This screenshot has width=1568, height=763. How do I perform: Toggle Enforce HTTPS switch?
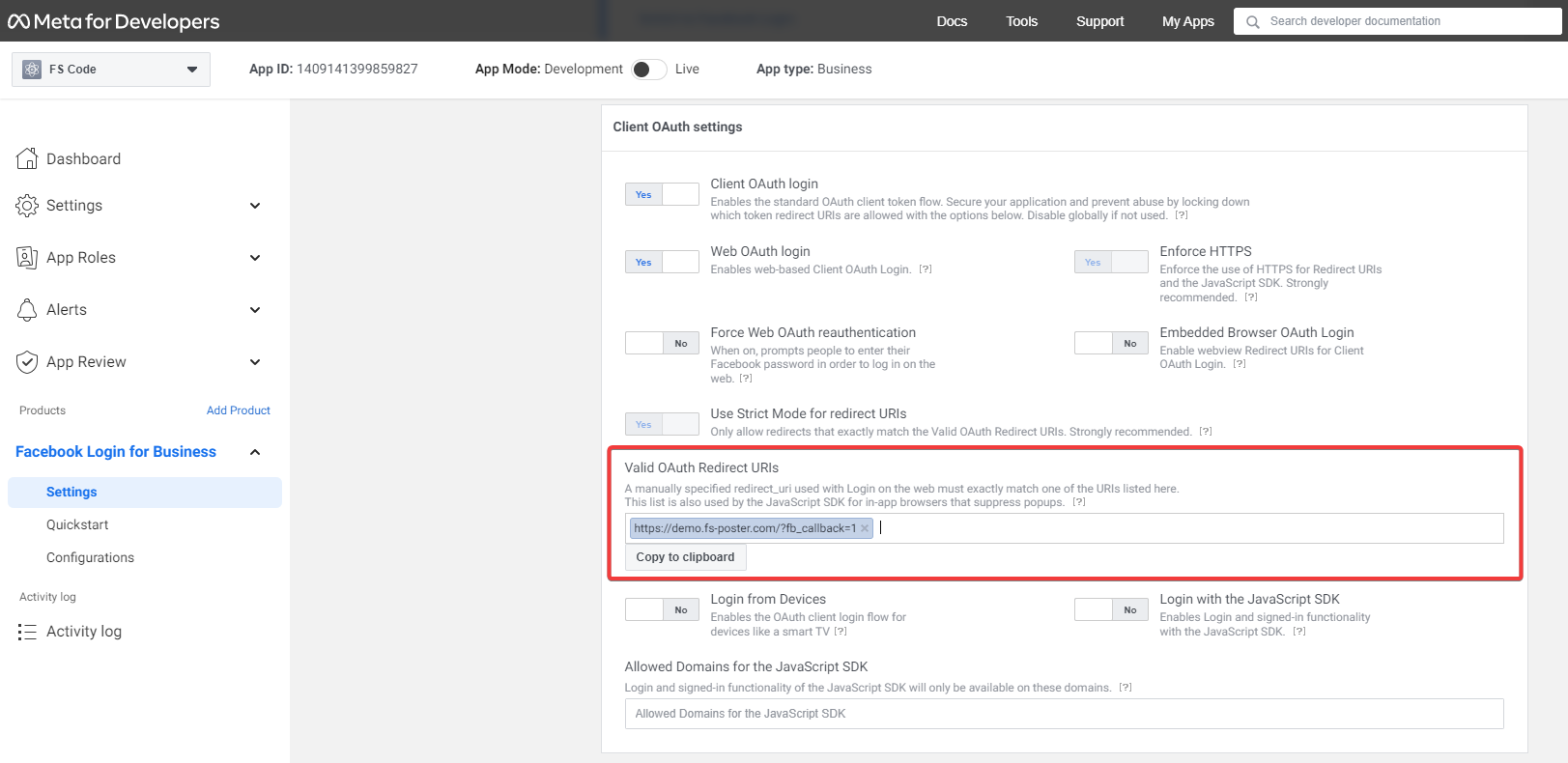[1111, 262]
